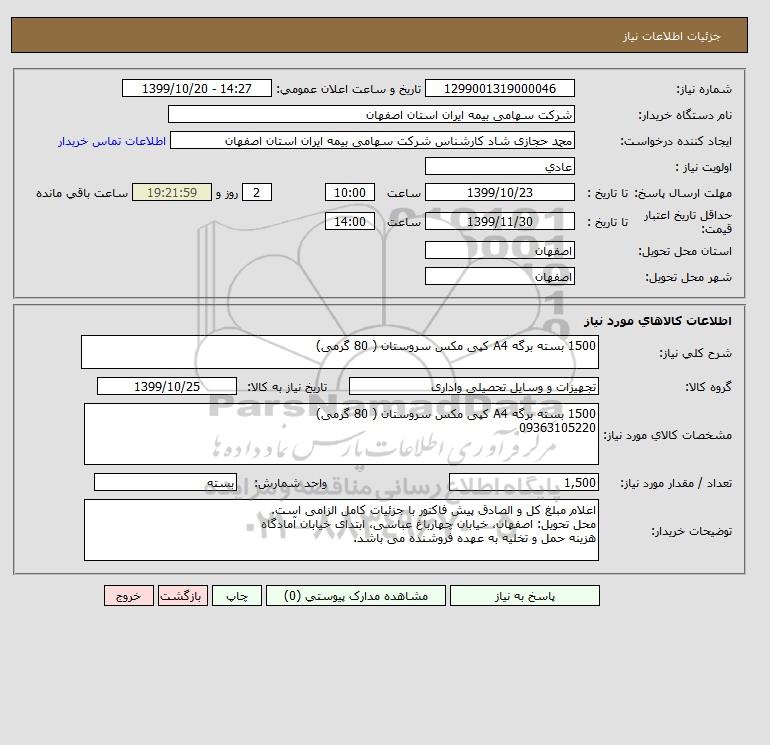This screenshot has width=770, height=745.
Task: Select the شماره نیاز field 1299001319000046
Action: (499, 88)
